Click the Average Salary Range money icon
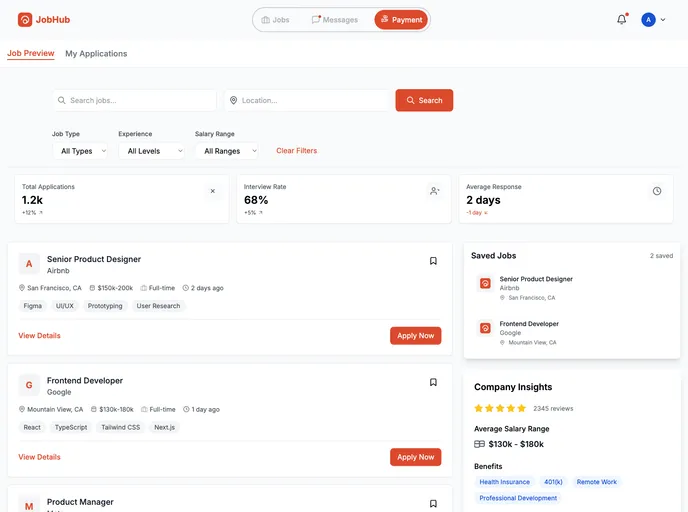The height and width of the screenshot is (512, 688). pyautogui.click(x=479, y=444)
